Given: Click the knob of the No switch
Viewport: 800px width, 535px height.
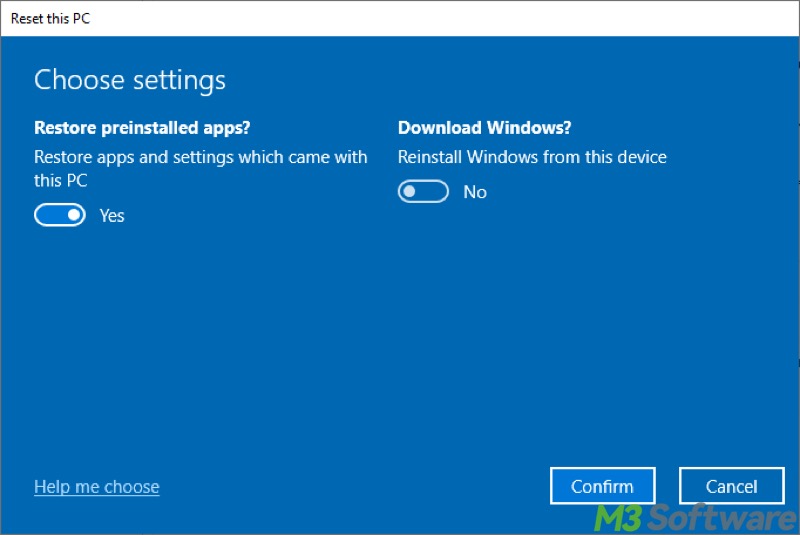Looking at the screenshot, I should pos(410,191).
